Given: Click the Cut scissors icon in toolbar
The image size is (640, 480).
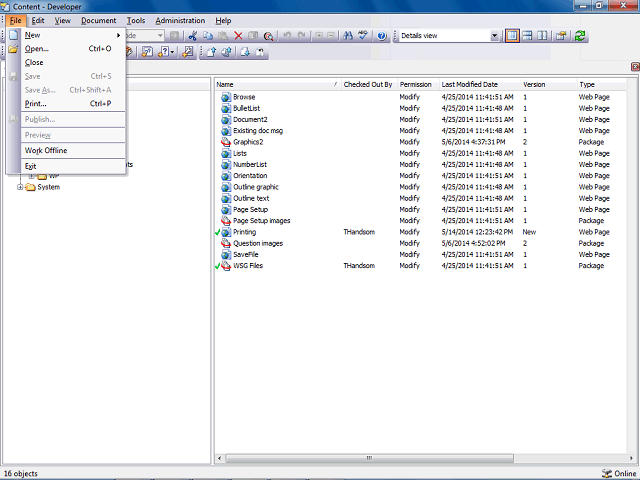Looking at the screenshot, I should (x=193, y=36).
